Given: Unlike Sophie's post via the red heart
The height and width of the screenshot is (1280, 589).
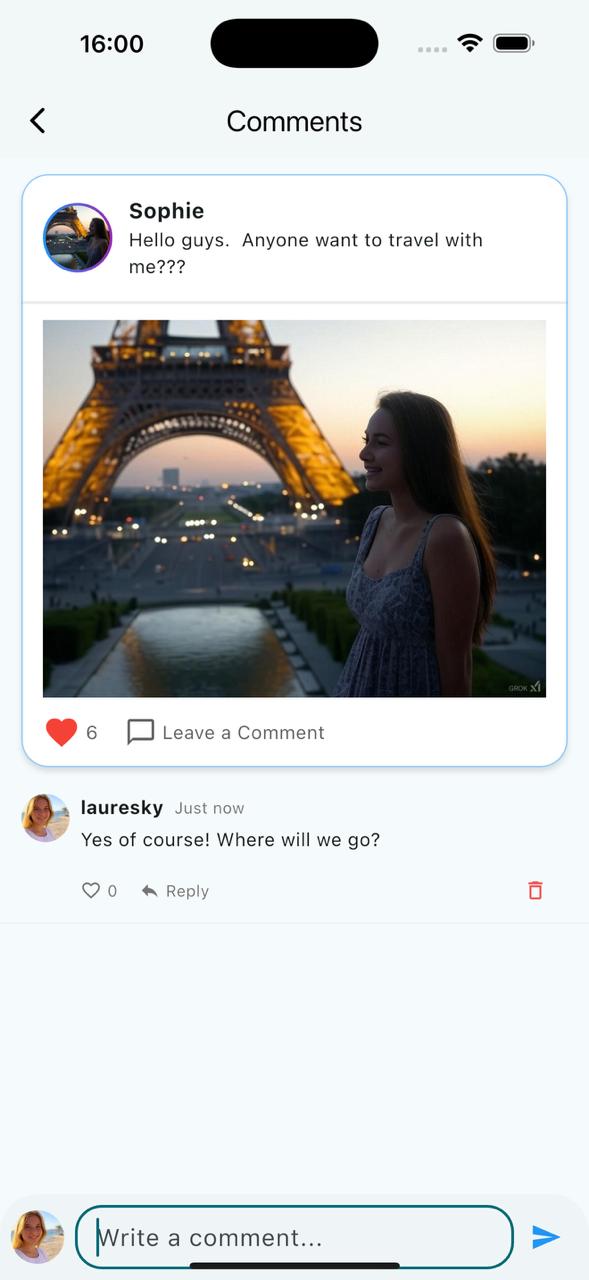Looking at the screenshot, I should 61,733.
